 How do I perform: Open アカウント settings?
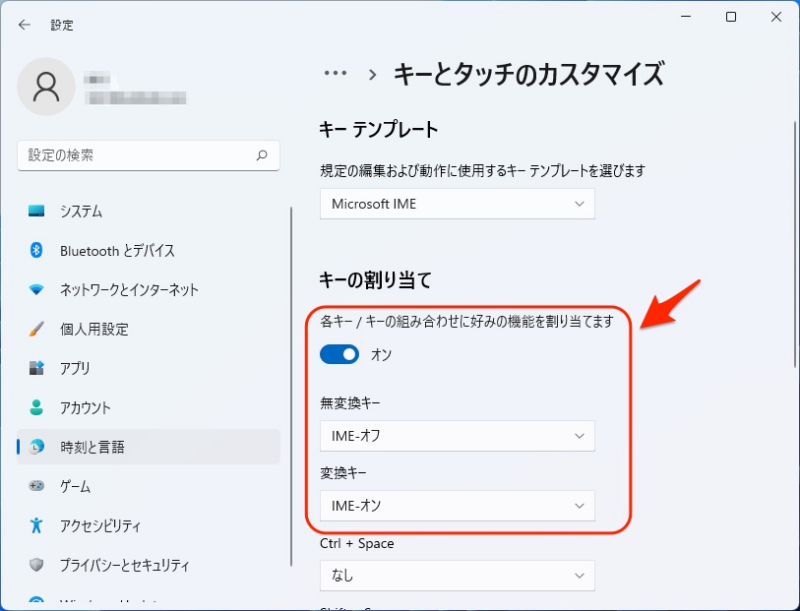click(x=148, y=407)
